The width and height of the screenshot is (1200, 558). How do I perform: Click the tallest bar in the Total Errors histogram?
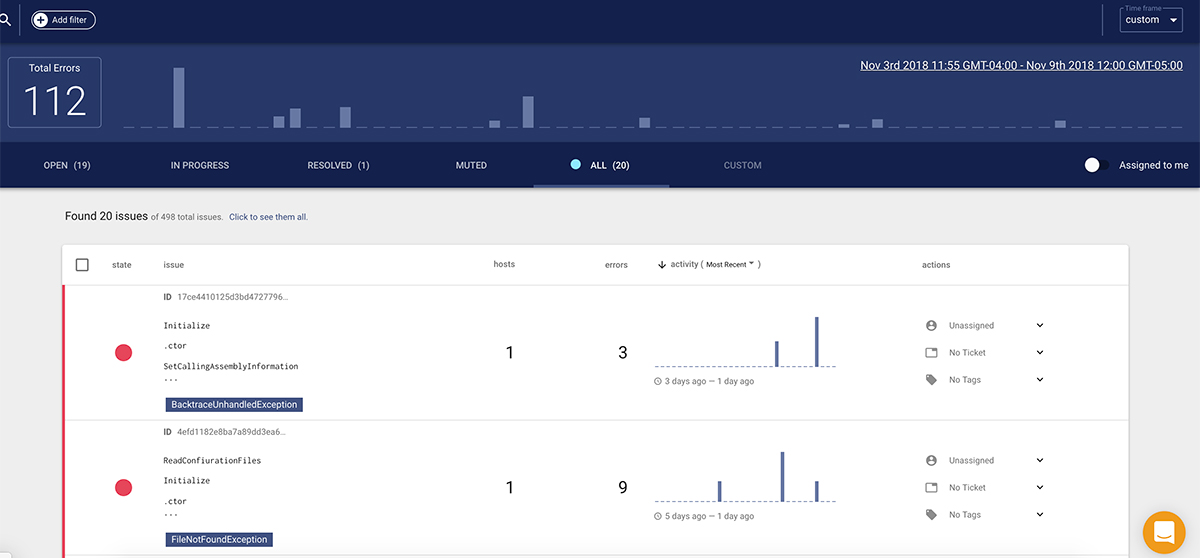179,97
